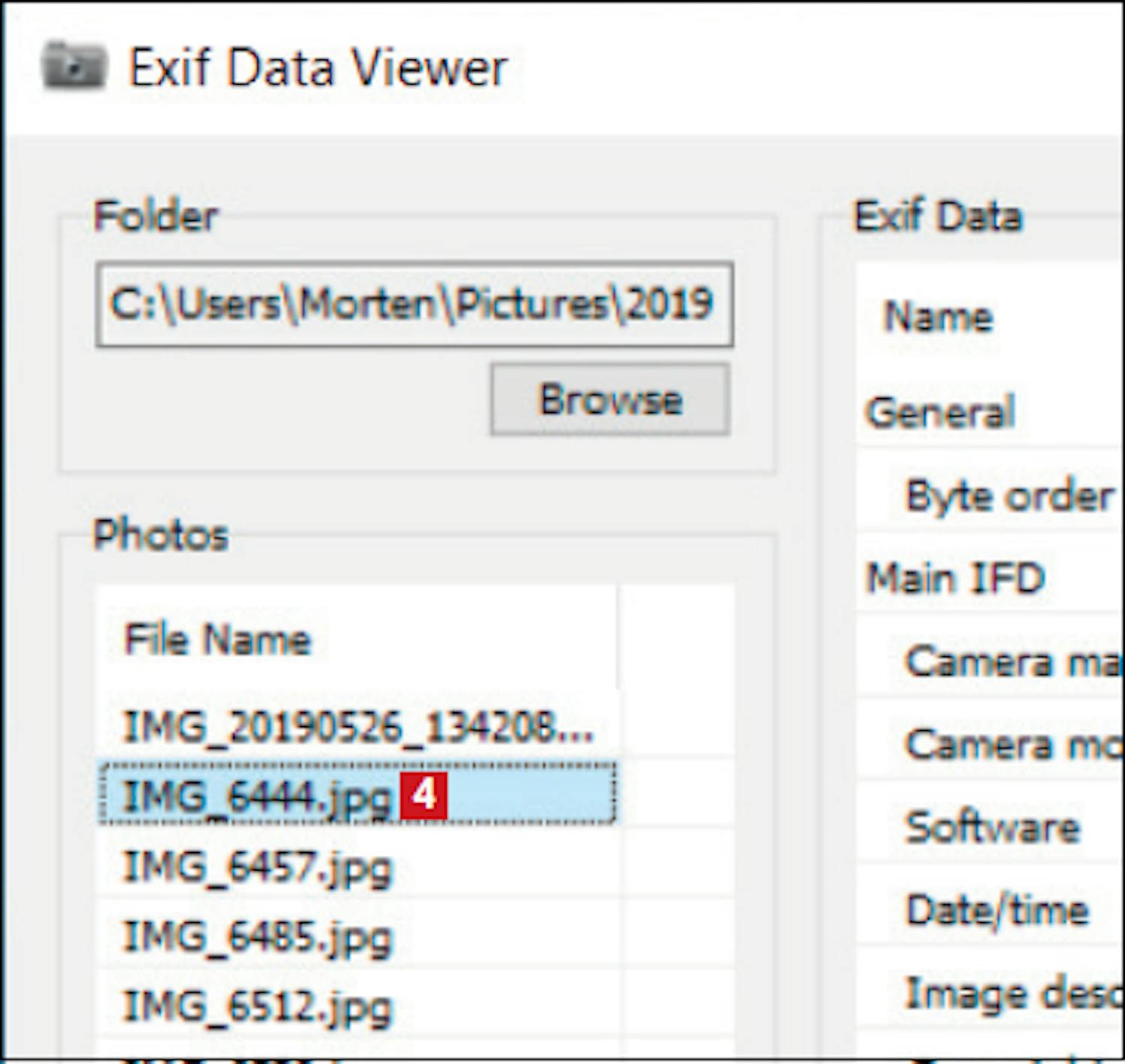Click the red number 4 marker badge

(424, 795)
